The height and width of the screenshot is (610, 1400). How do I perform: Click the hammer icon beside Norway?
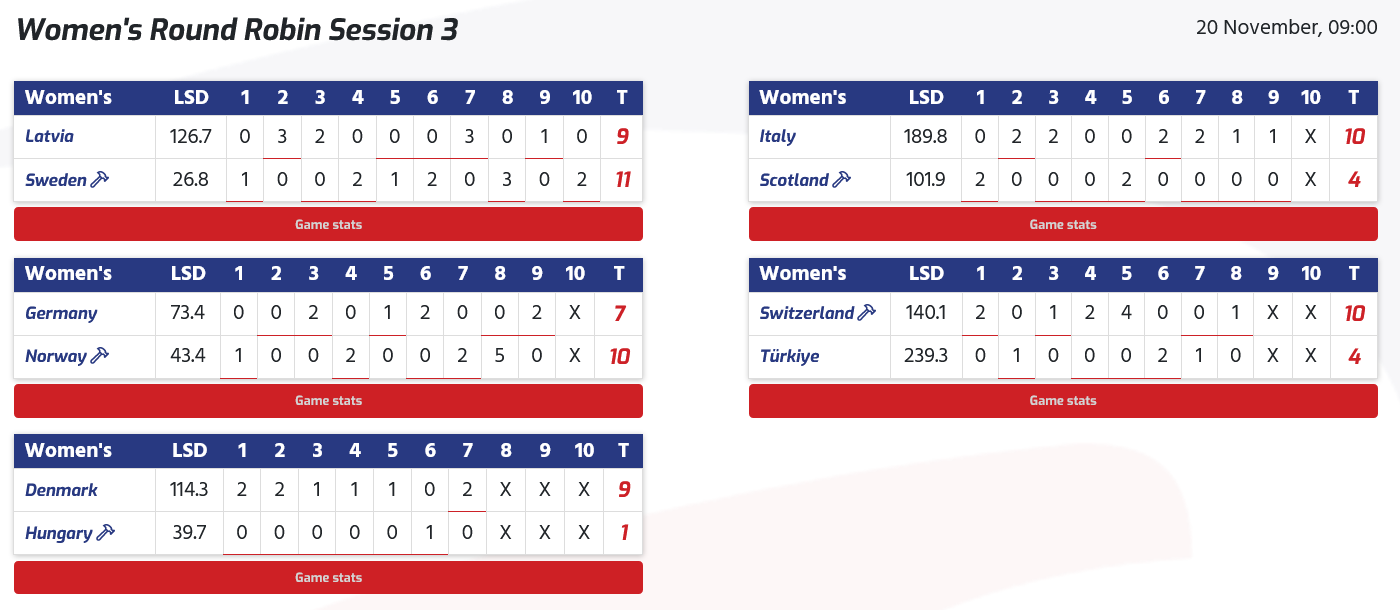pyautogui.click(x=99, y=356)
